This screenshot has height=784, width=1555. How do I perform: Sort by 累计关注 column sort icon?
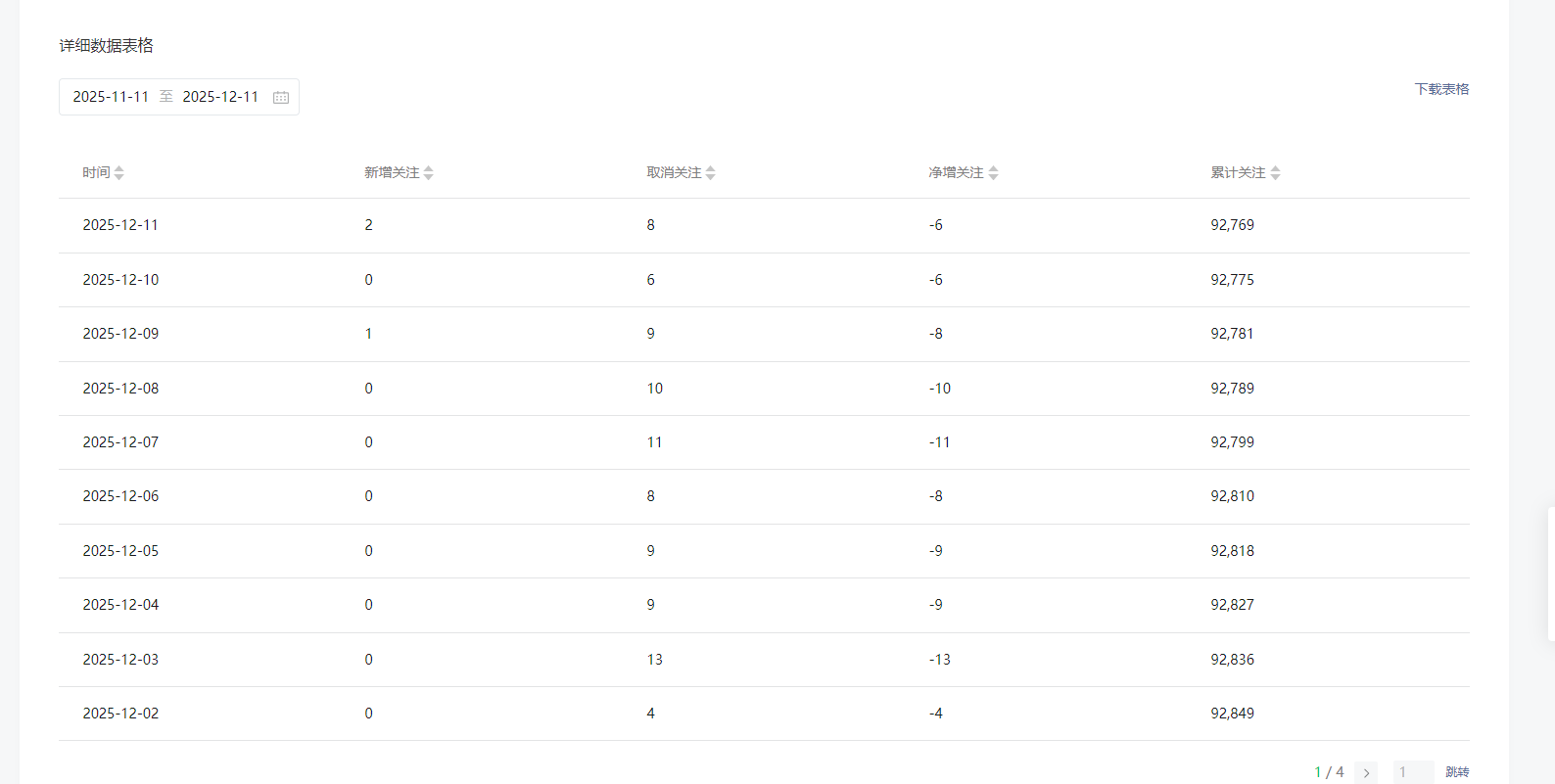1276,173
